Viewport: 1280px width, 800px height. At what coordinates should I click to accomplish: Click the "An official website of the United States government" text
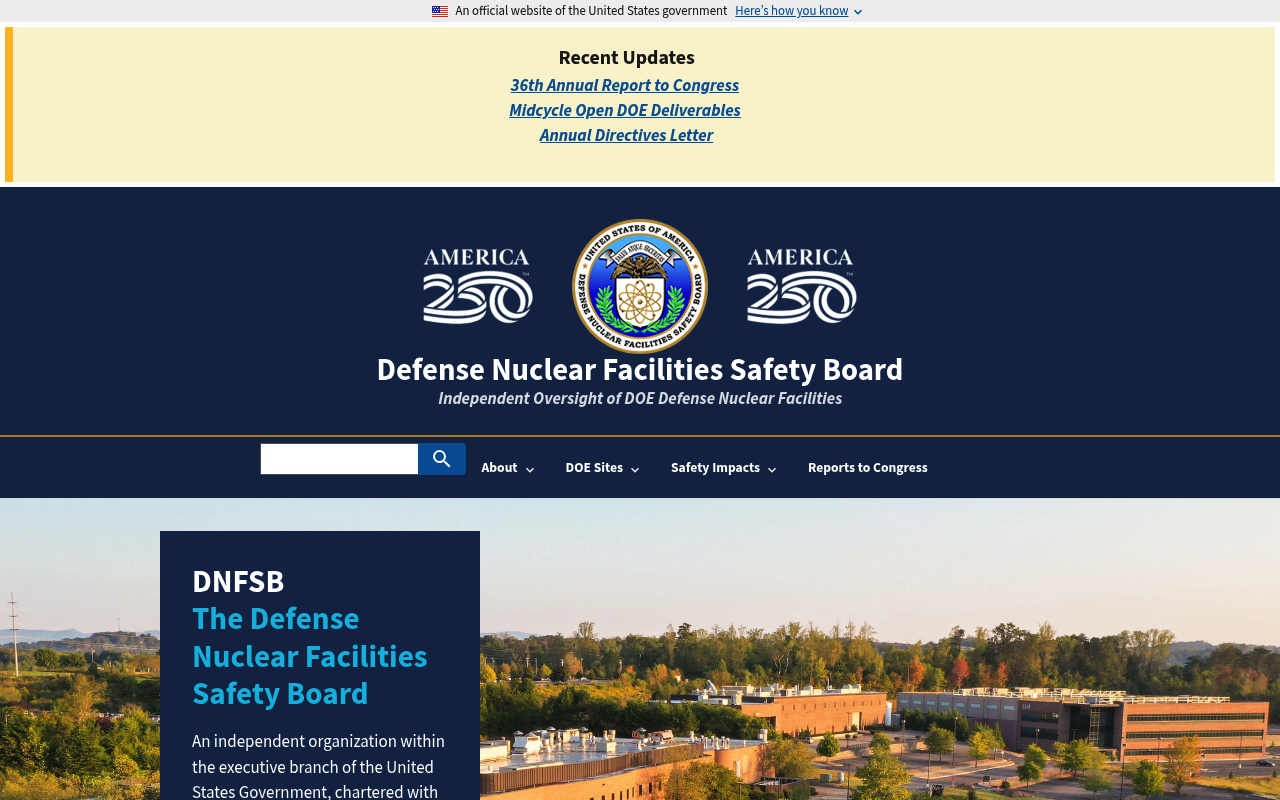click(591, 11)
